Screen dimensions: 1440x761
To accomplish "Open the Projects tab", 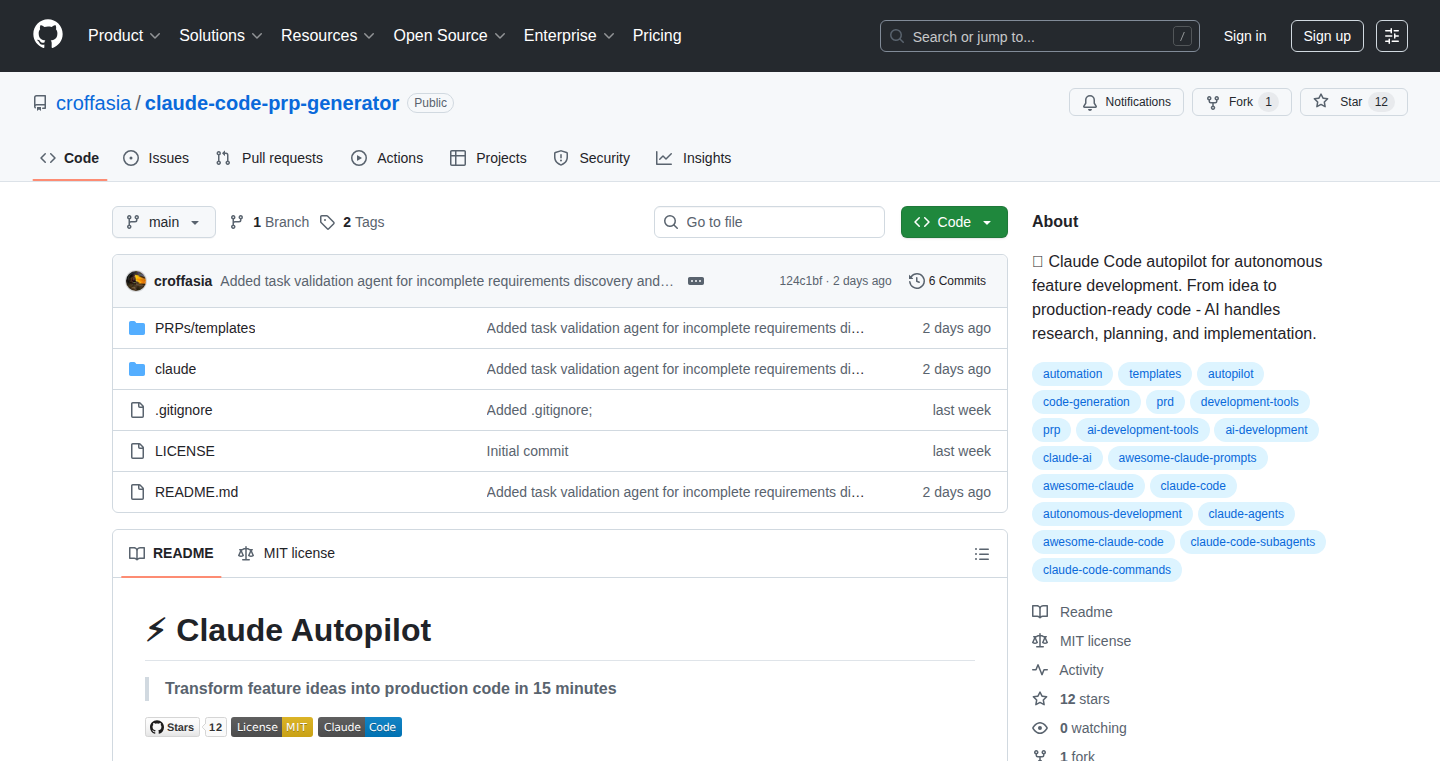I will click(488, 158).
